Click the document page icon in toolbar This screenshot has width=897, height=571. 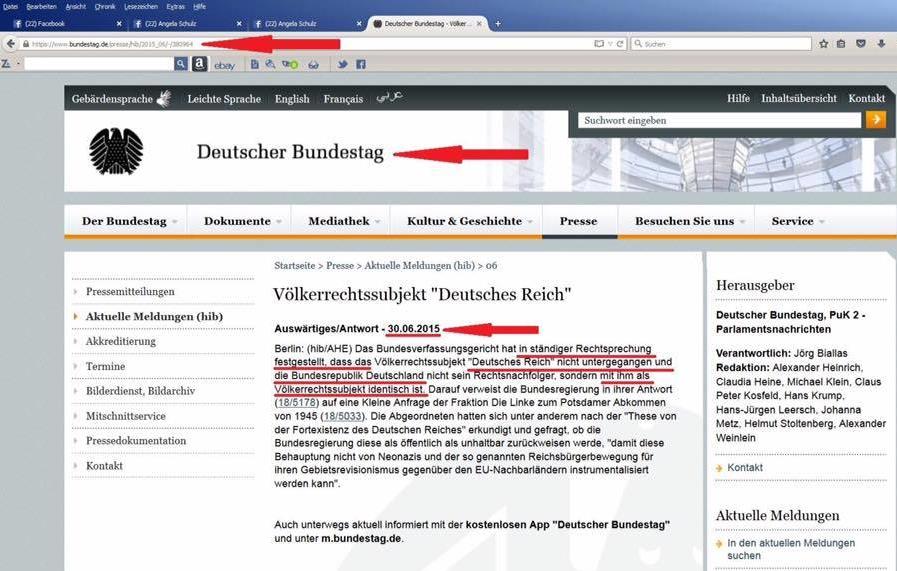tap(255, 64)
